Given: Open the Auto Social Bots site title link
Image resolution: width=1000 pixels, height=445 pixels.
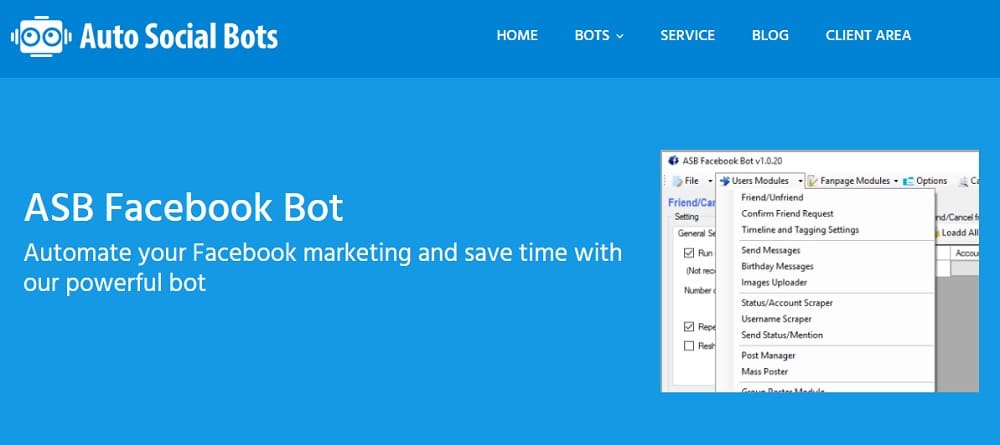Looking at the screenshot, I should click(179, 37).
